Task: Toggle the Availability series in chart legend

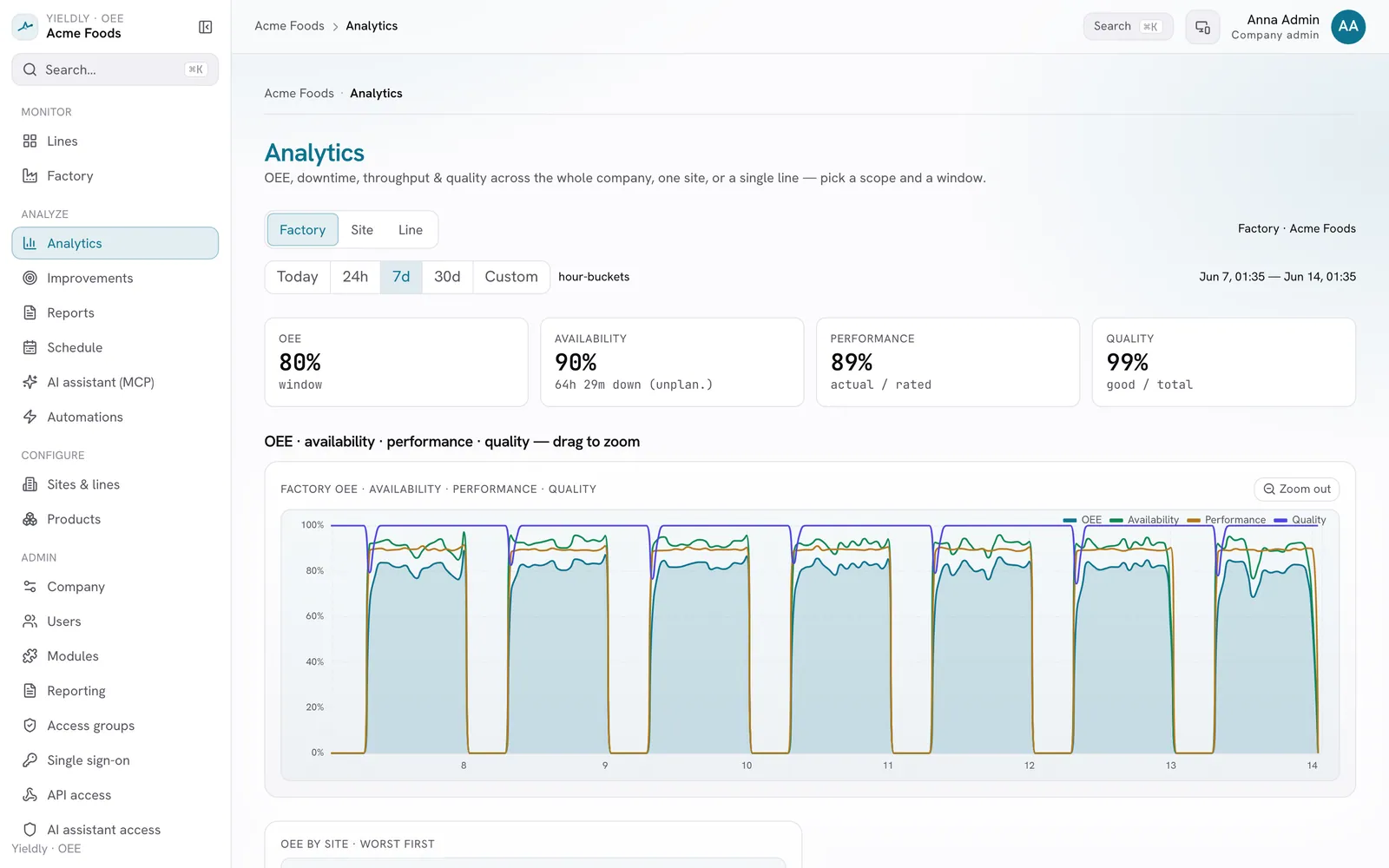Action: click(x=1144, y=520)
